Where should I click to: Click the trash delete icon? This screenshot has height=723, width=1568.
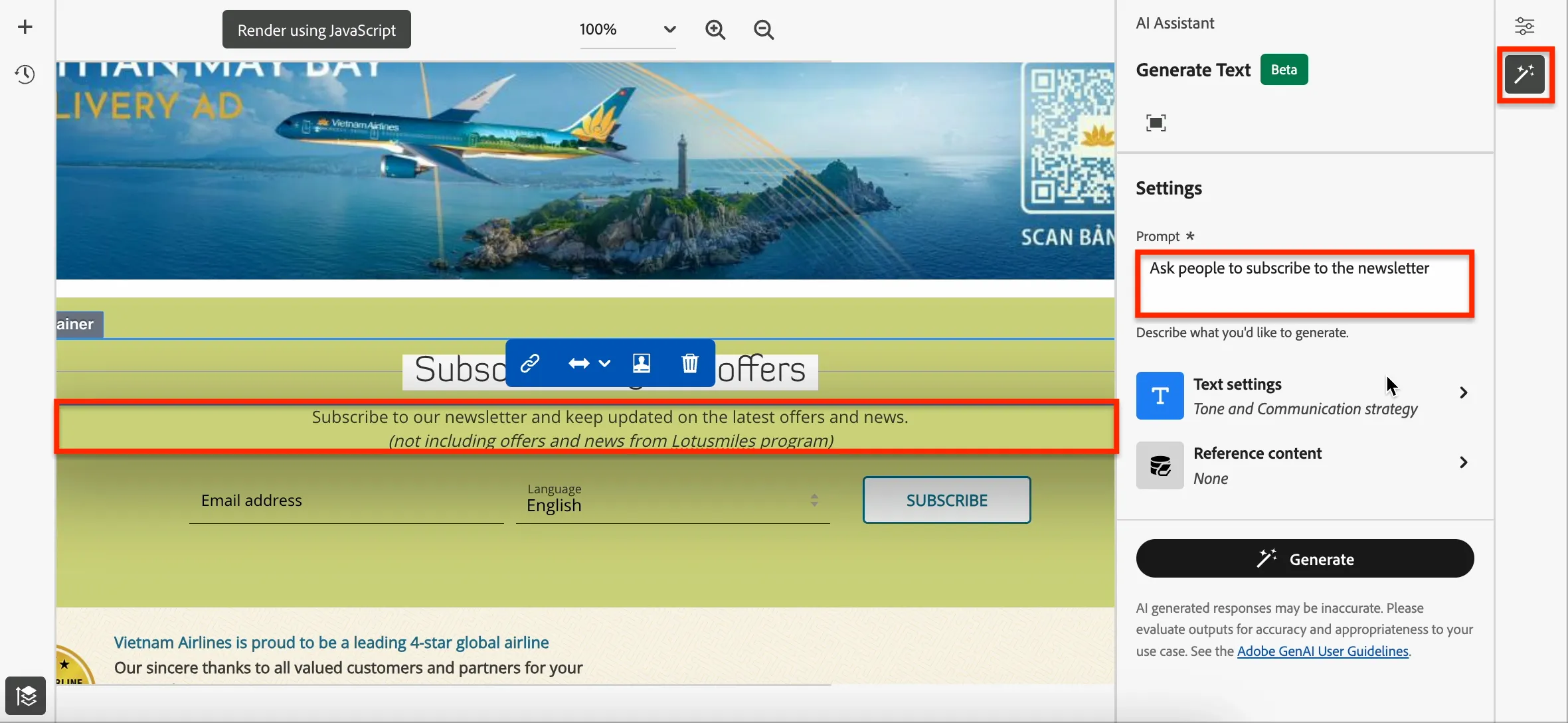click(x=690, y=363)
